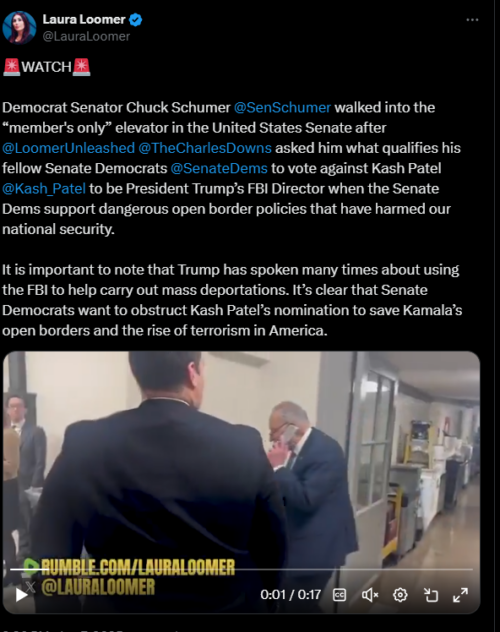
Task: Click the Rumble logo on the video overlay
Action: pyautogui.click(x=31, y=566)
